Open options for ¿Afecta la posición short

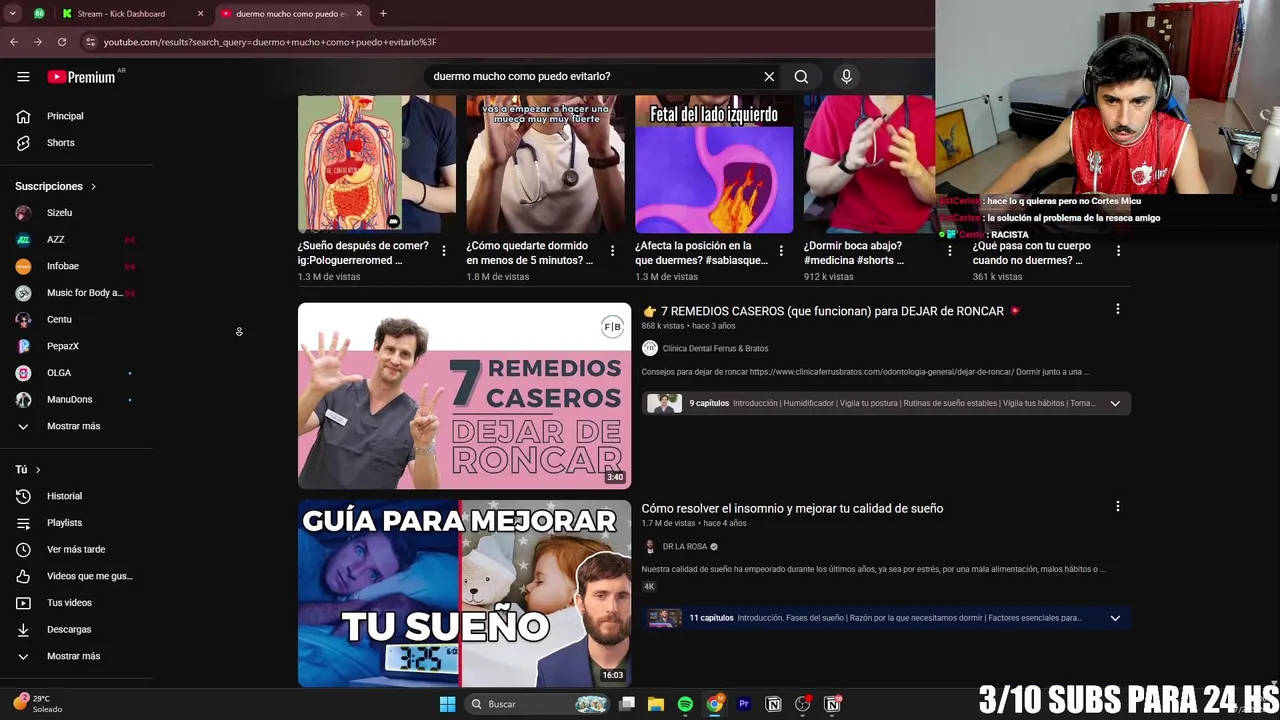[782, 251]
